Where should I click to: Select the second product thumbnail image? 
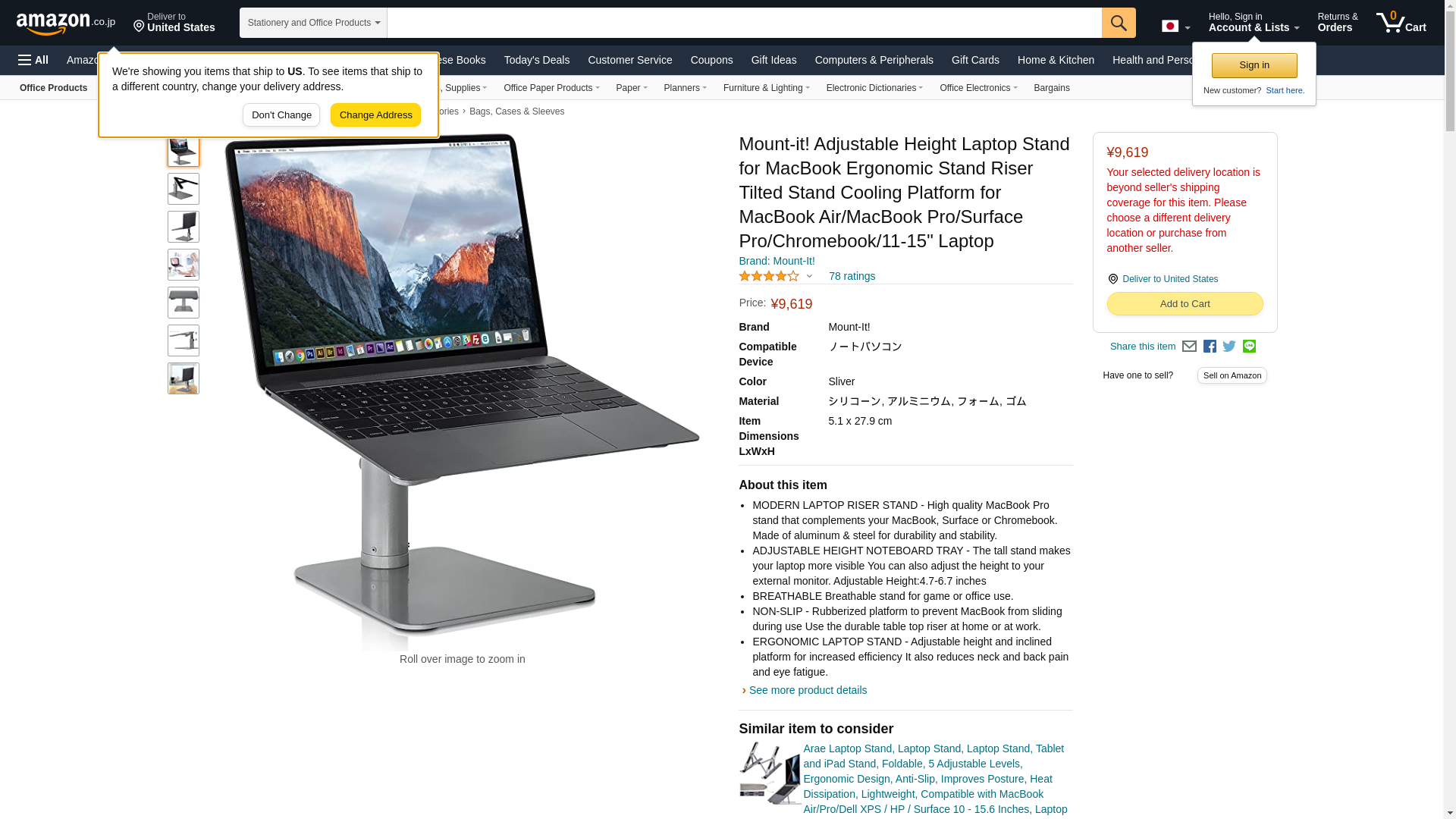coord(184,189)
